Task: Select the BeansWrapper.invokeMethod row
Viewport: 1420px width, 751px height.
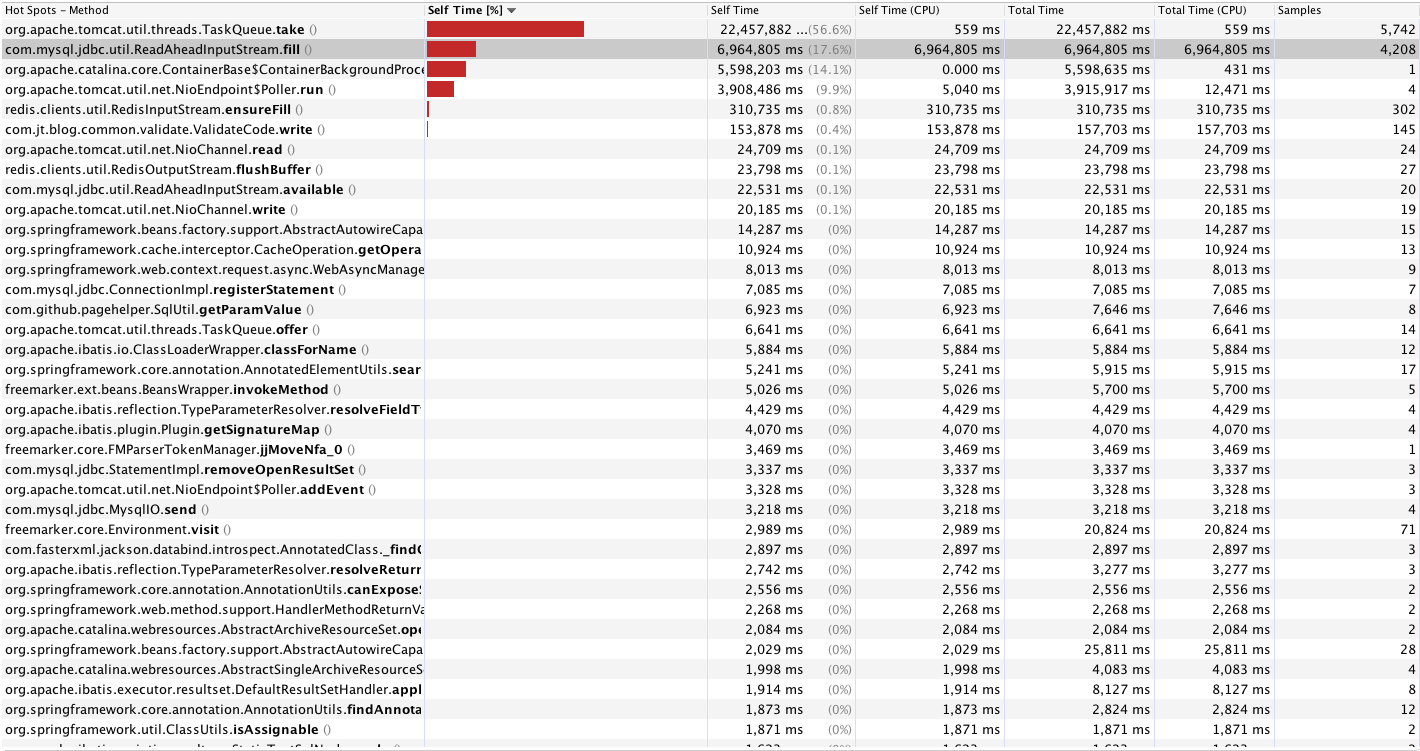Action: pyautogui.click(x=710, y=390)
